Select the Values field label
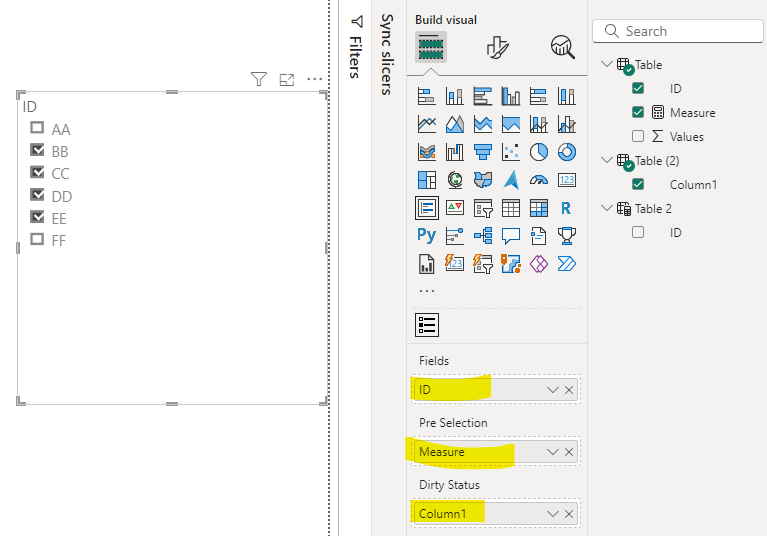The image size is (767, 536). (687, 136)
